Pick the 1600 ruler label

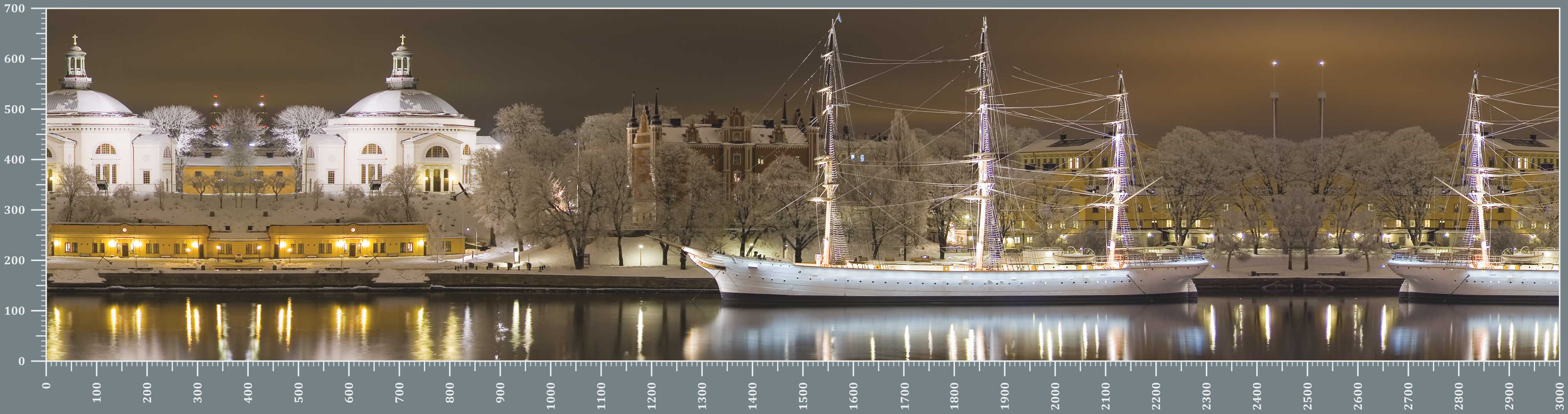[x=853, y=396]
